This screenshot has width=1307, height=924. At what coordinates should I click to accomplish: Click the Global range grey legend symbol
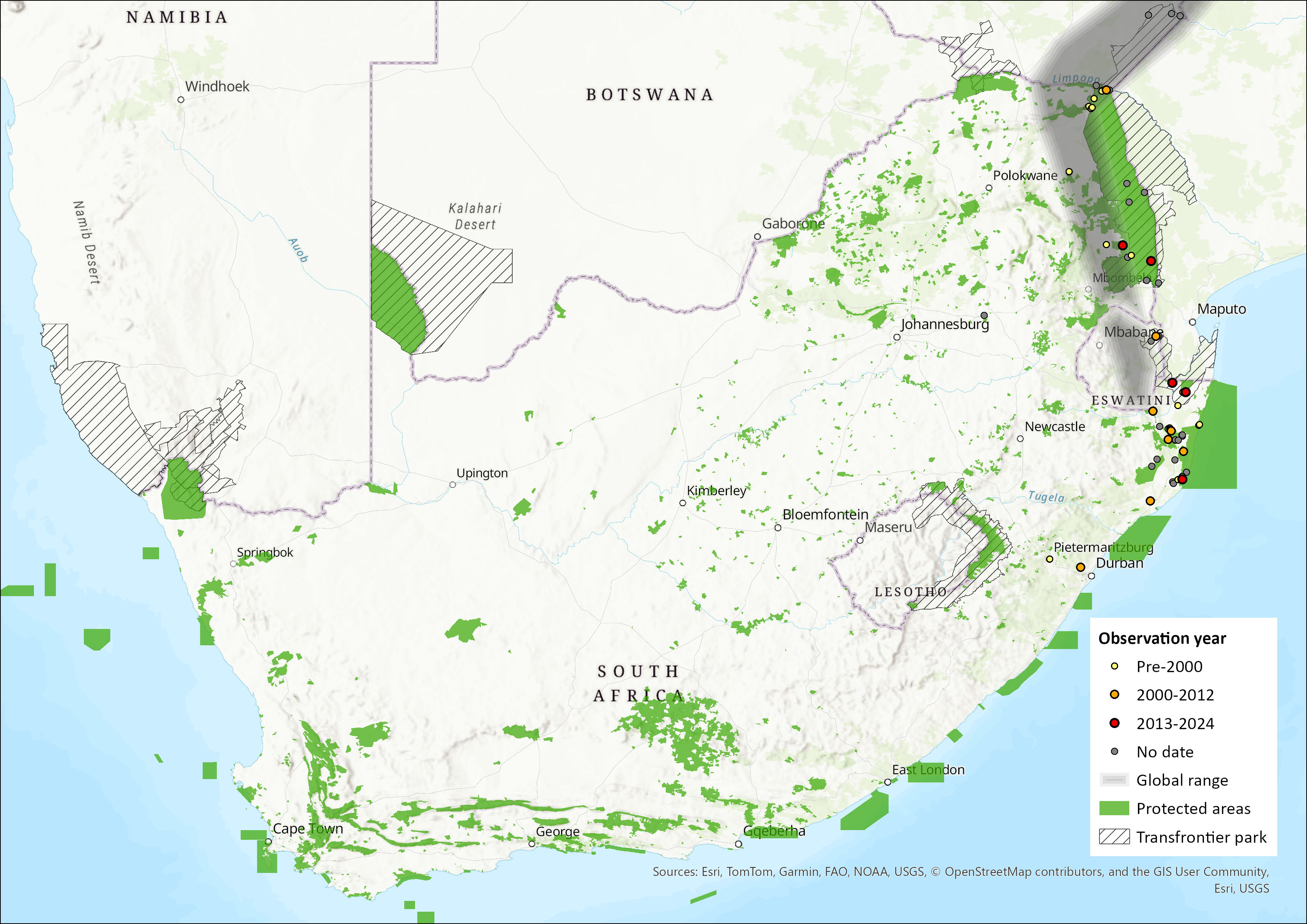coord(1114,780)
